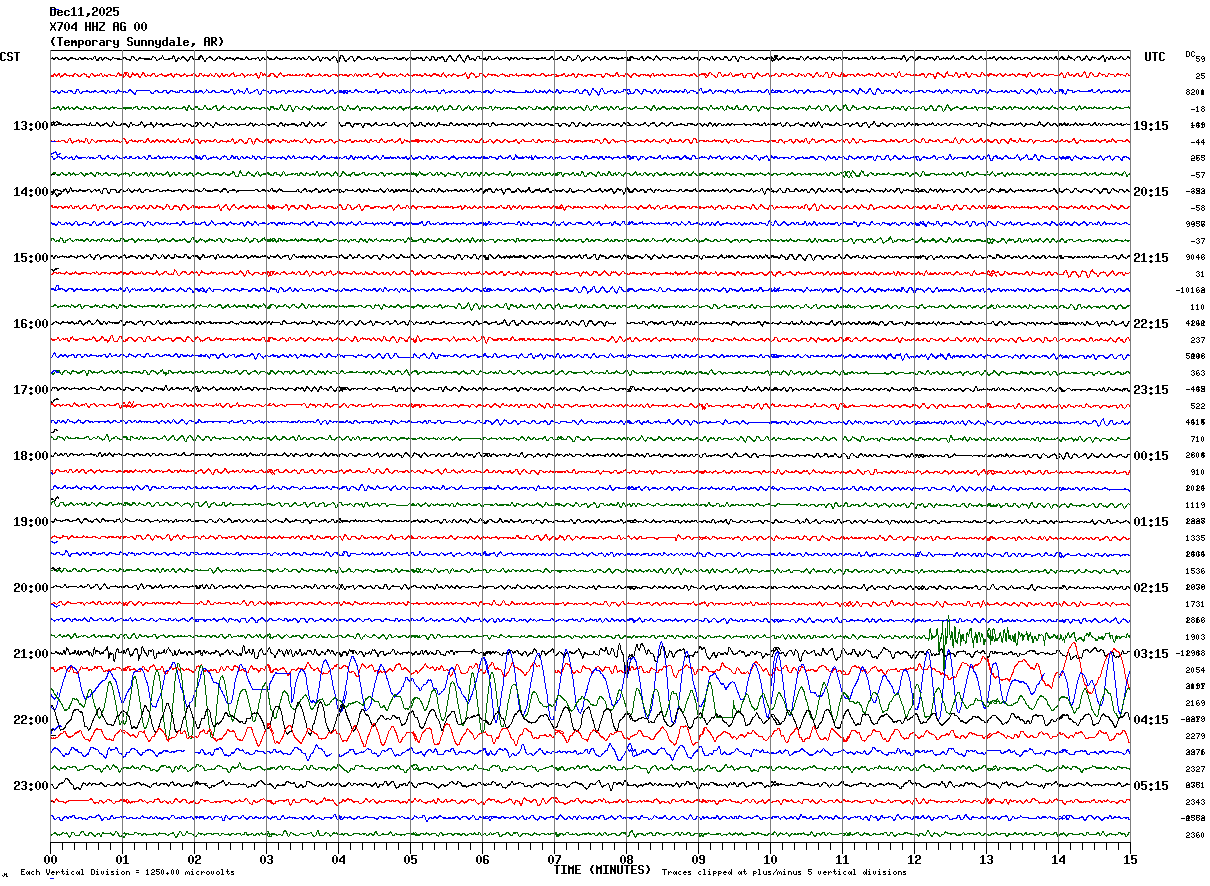Click the vertical division microvolts scale note

[127, 872]
